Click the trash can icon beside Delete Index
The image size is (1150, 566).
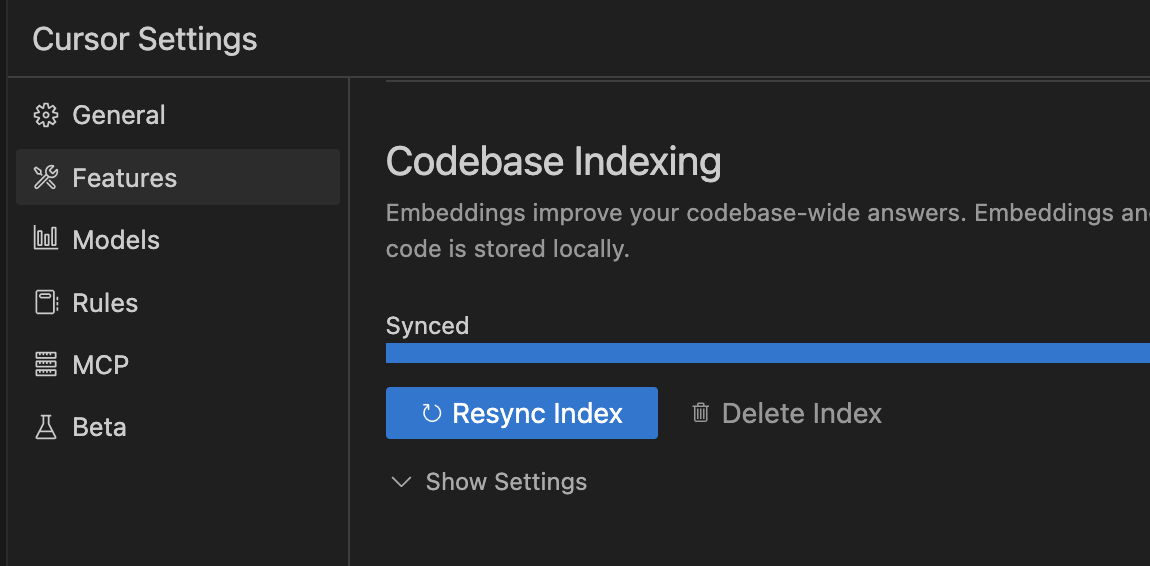(700, 413)
